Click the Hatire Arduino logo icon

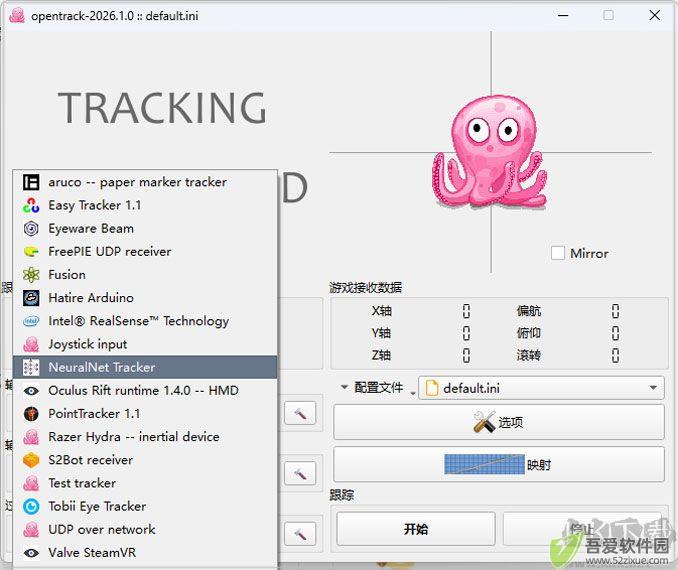pyautogui.click(x=31, y=298)
